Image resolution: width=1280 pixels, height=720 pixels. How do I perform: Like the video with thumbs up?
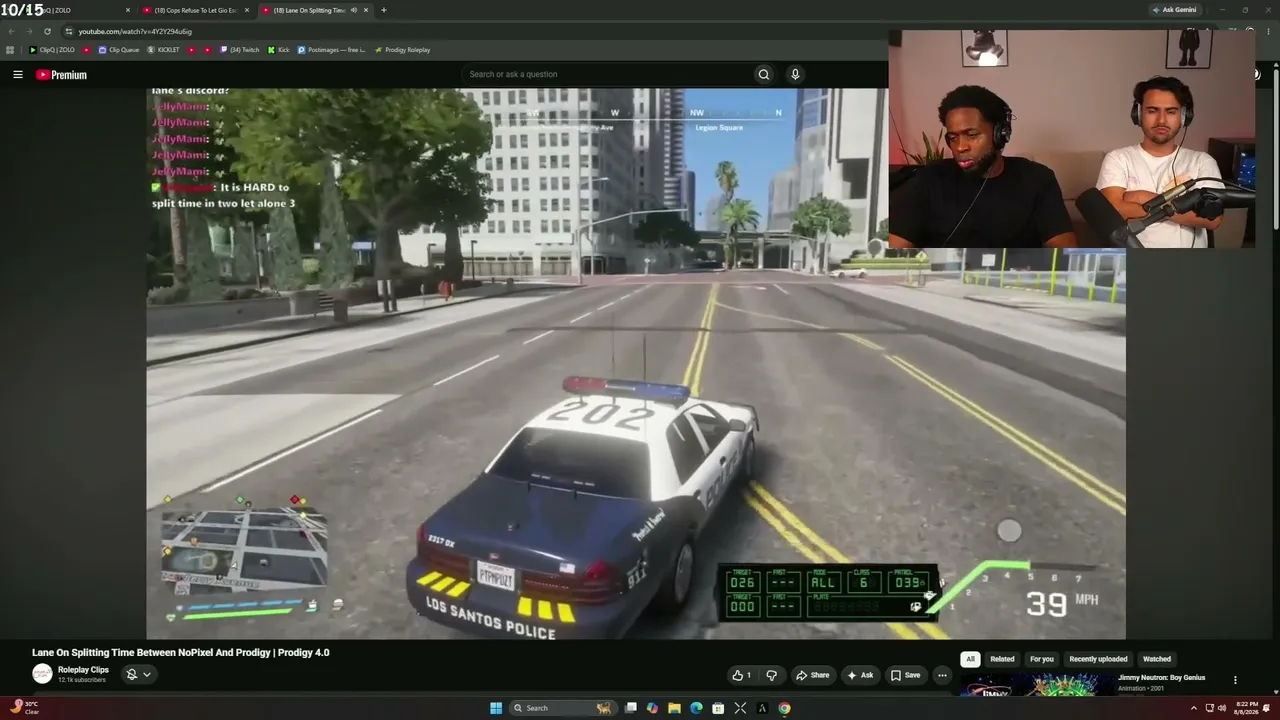pos(742,675)
